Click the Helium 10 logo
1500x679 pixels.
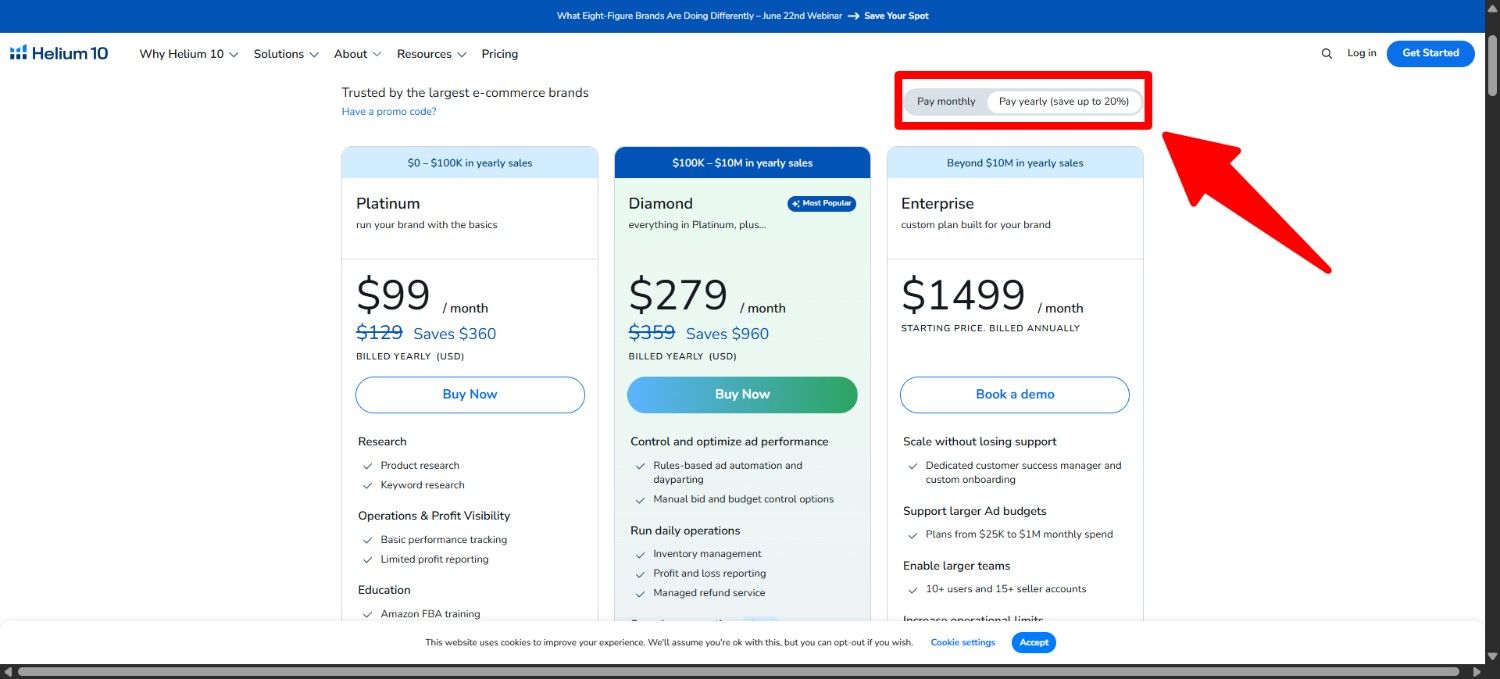pyautogui.click(x=58, y=53)
